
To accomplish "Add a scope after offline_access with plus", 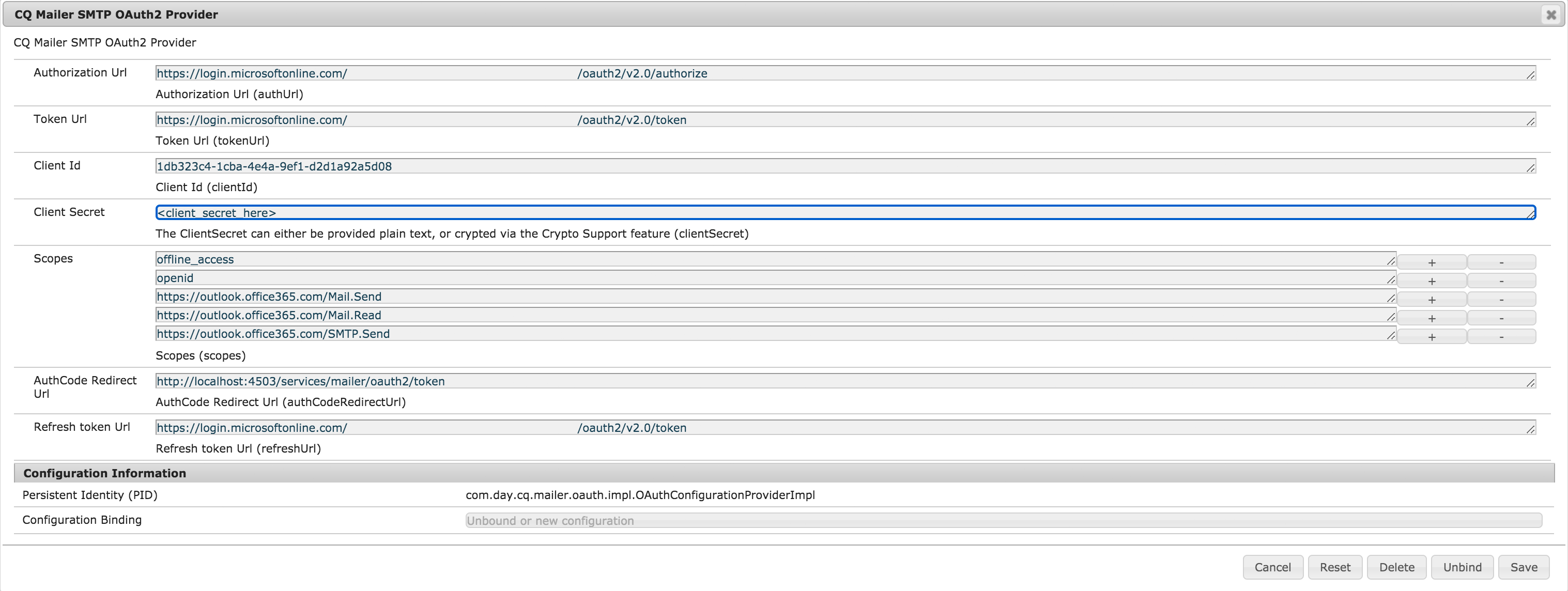I will click(x=1431, y=262).
